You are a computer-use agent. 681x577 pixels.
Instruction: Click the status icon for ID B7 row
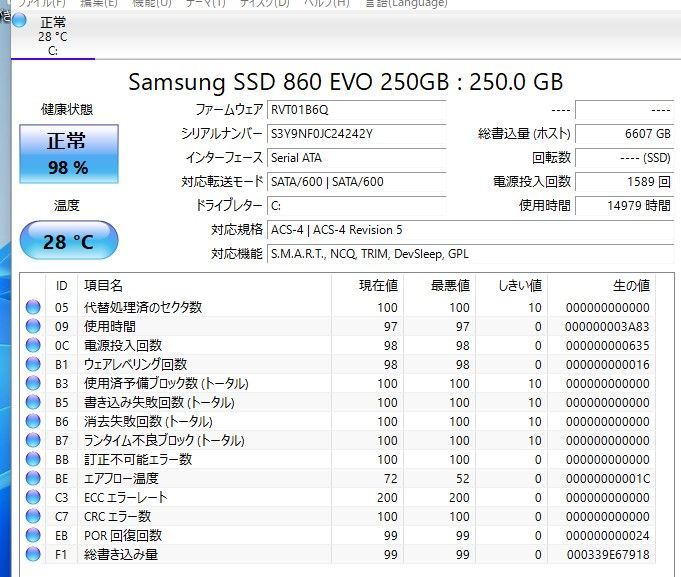pyautogui.click(x=33, y=440)
